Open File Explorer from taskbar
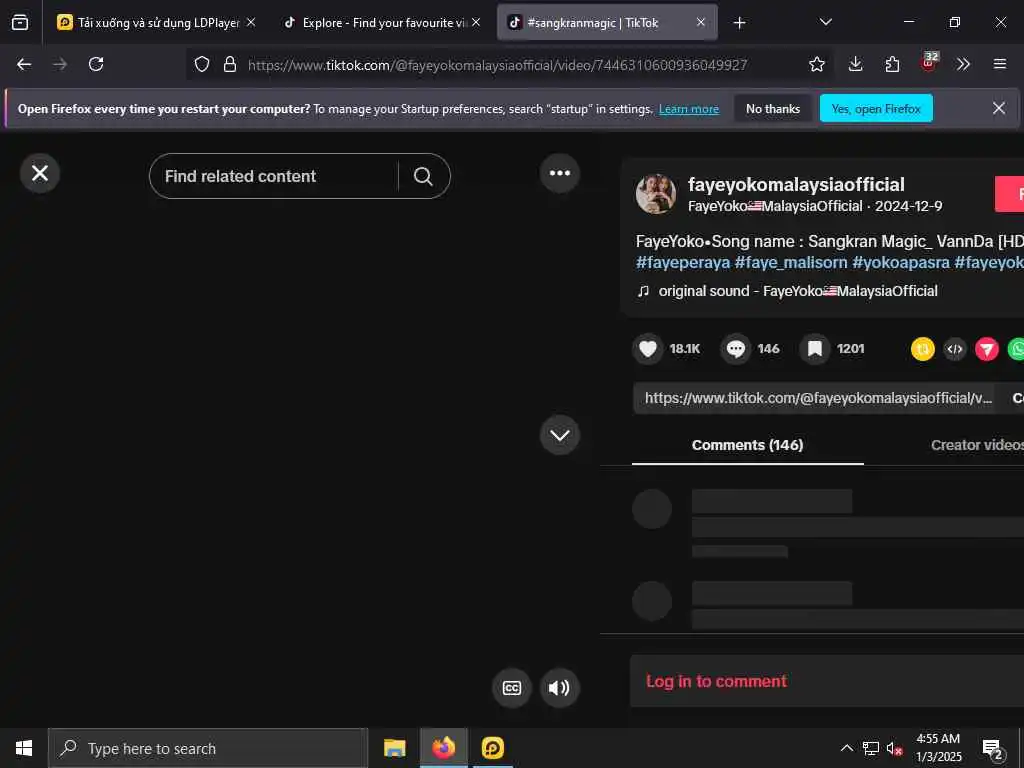Viewport: 1024px width, 768px height. [394, 748]
